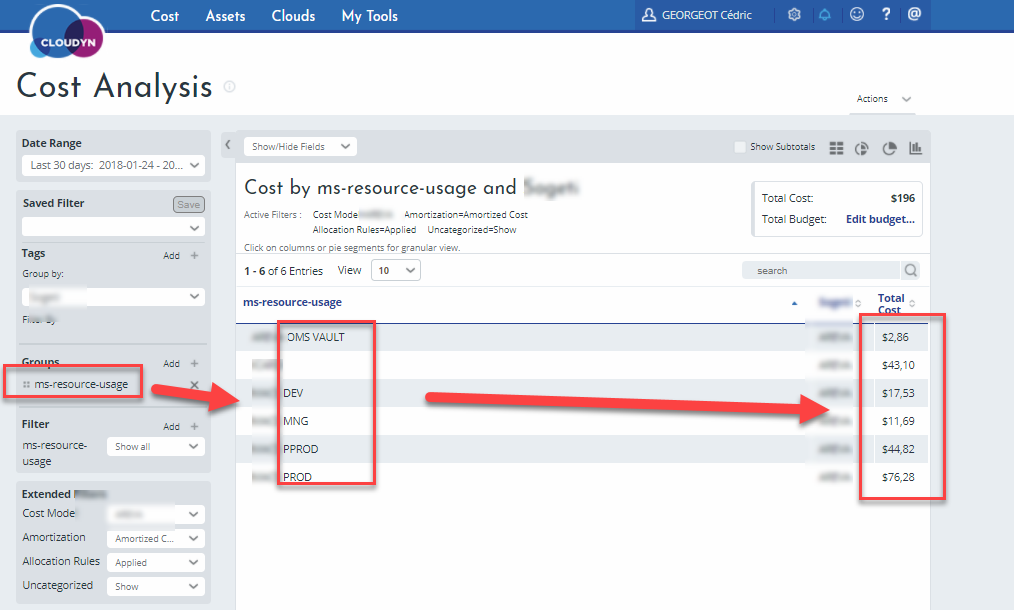The width and height of the screenshot is (1014, 610).
Task: Select the DEV row
Action: 582,393
